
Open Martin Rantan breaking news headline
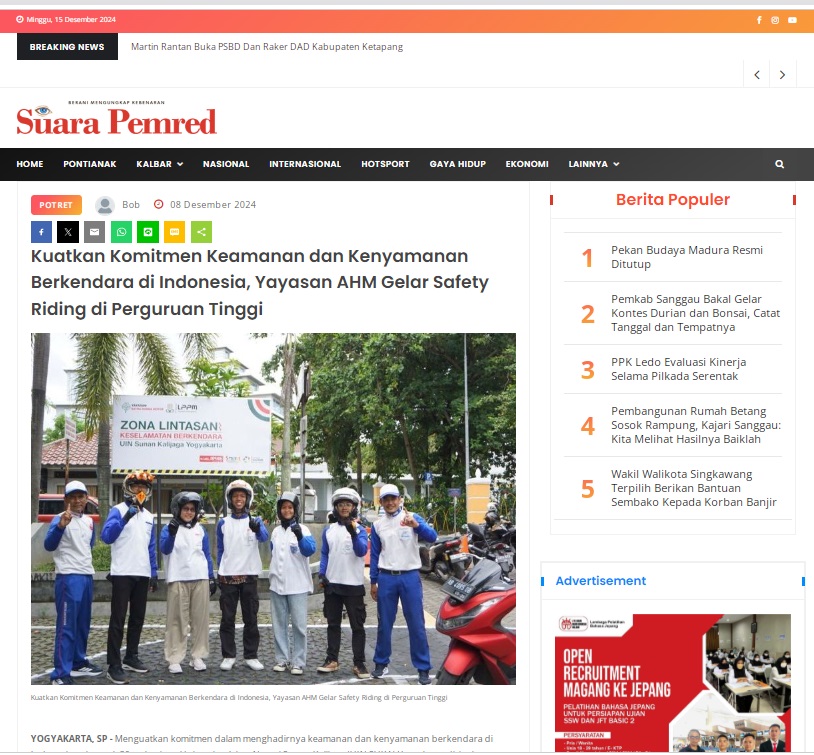[x=267, y=47]
